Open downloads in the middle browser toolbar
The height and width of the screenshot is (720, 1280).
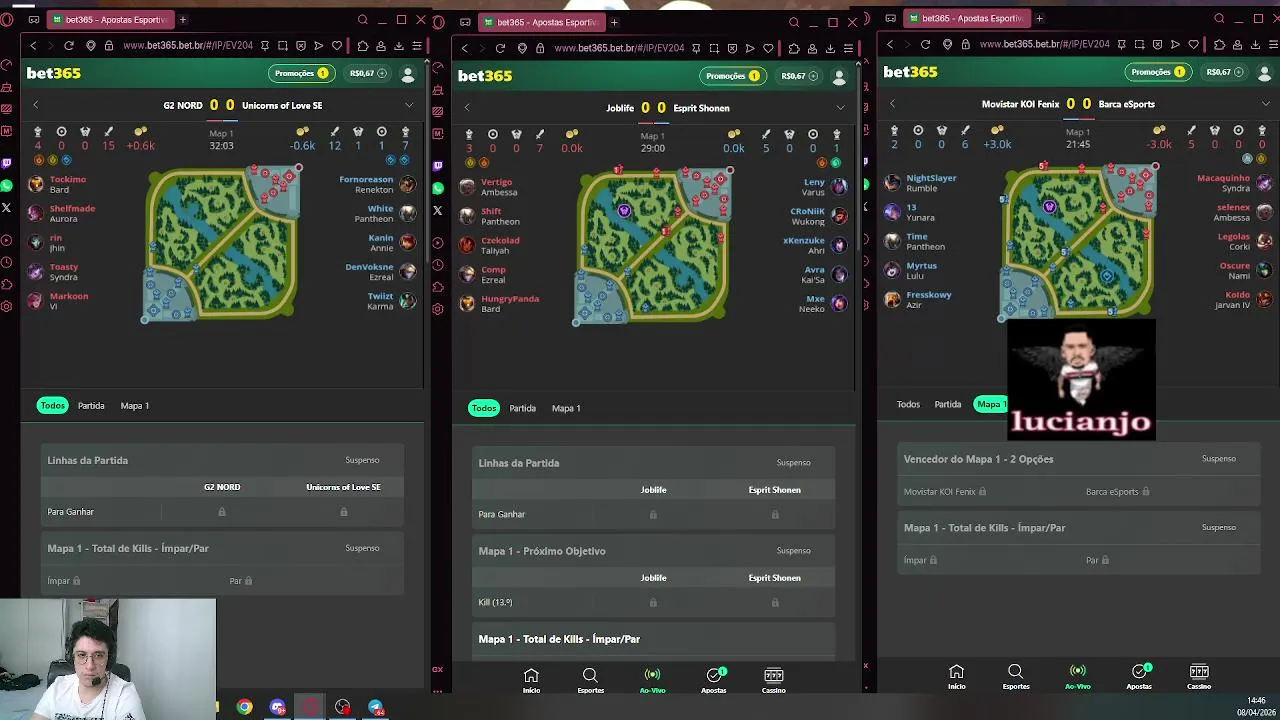click(830, 48)
